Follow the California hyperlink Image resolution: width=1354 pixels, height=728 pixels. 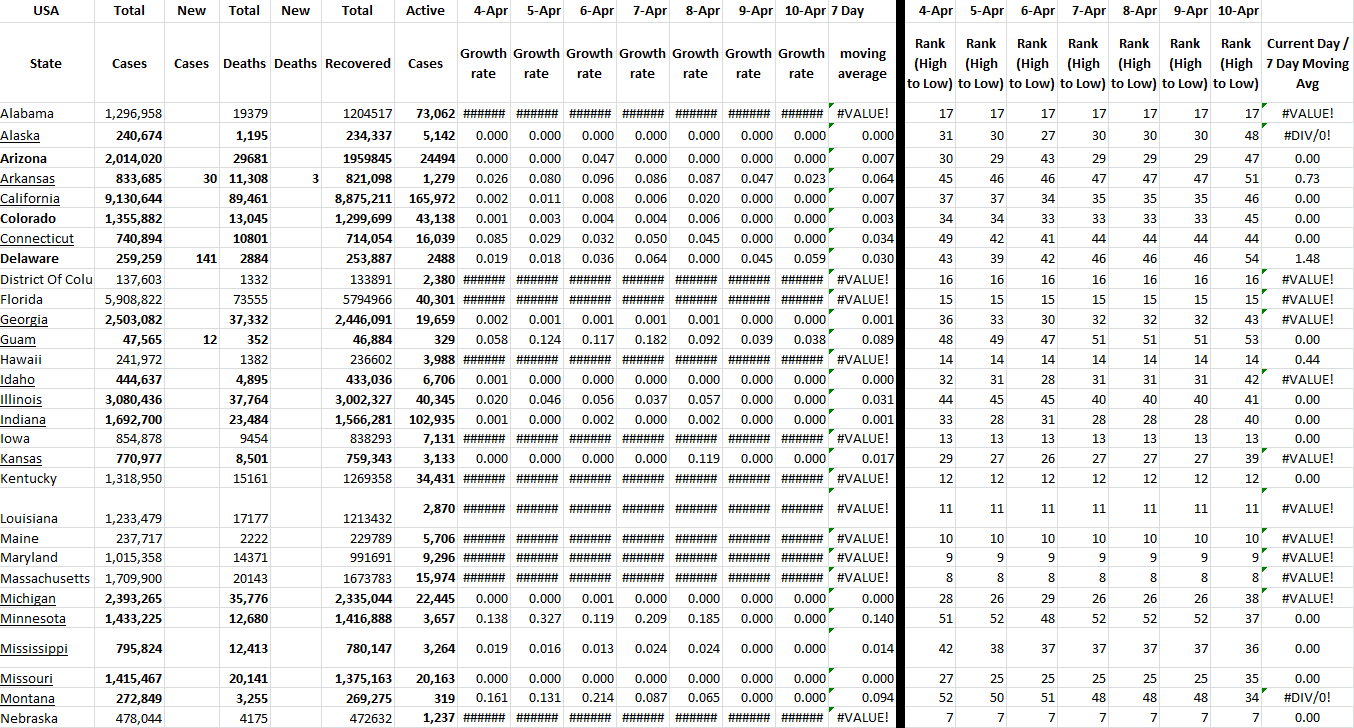point(30,198)
